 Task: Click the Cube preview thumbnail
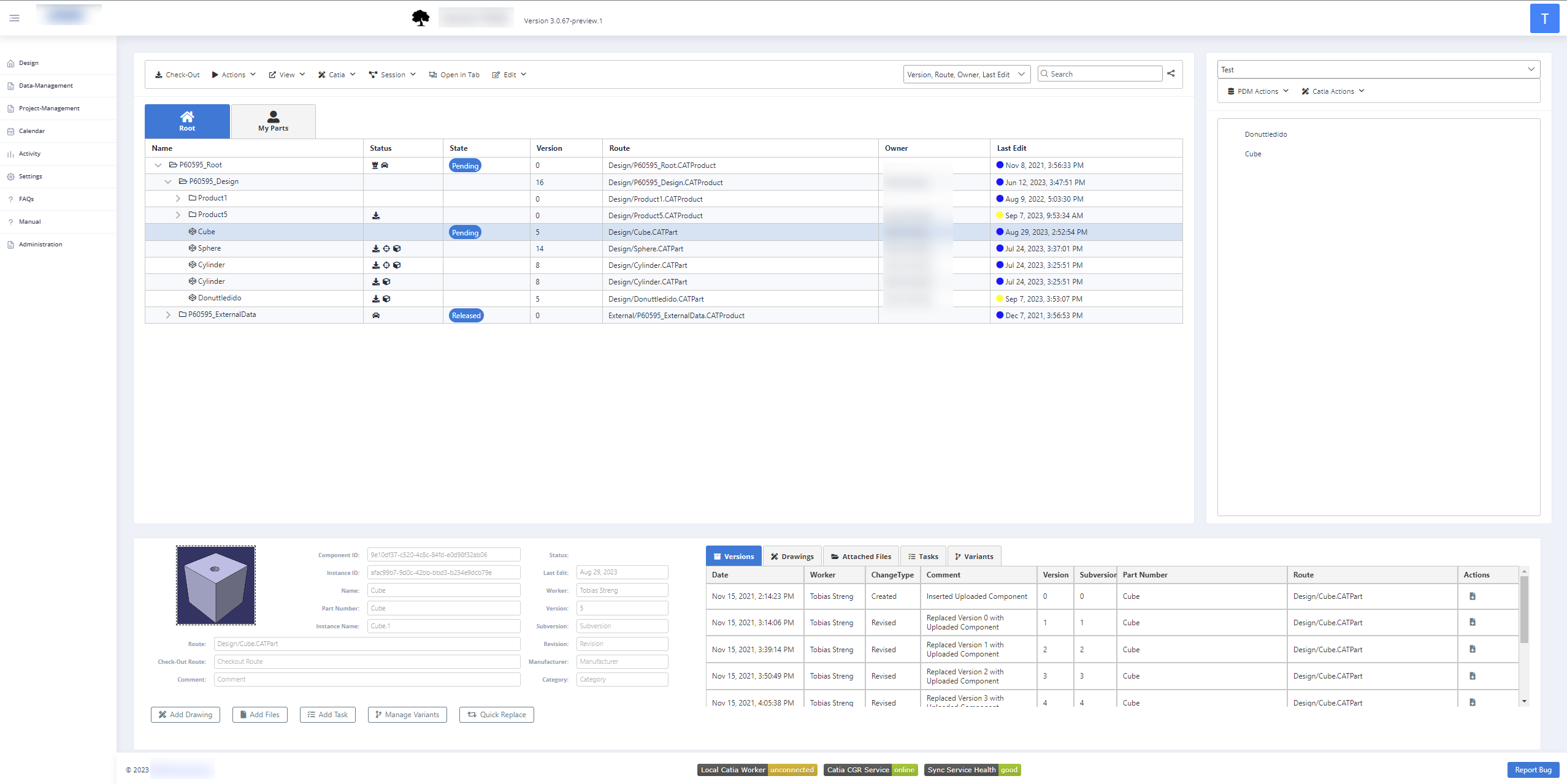click(216, 585)
